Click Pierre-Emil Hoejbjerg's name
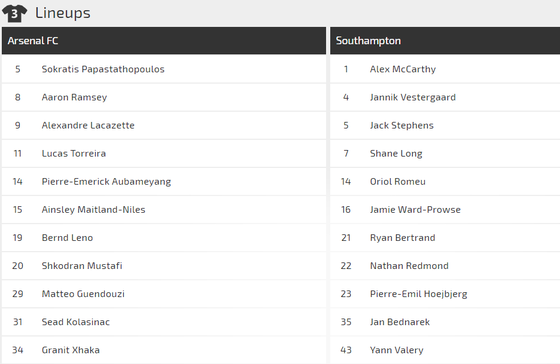Screen dimensions: 560x364 419,294
